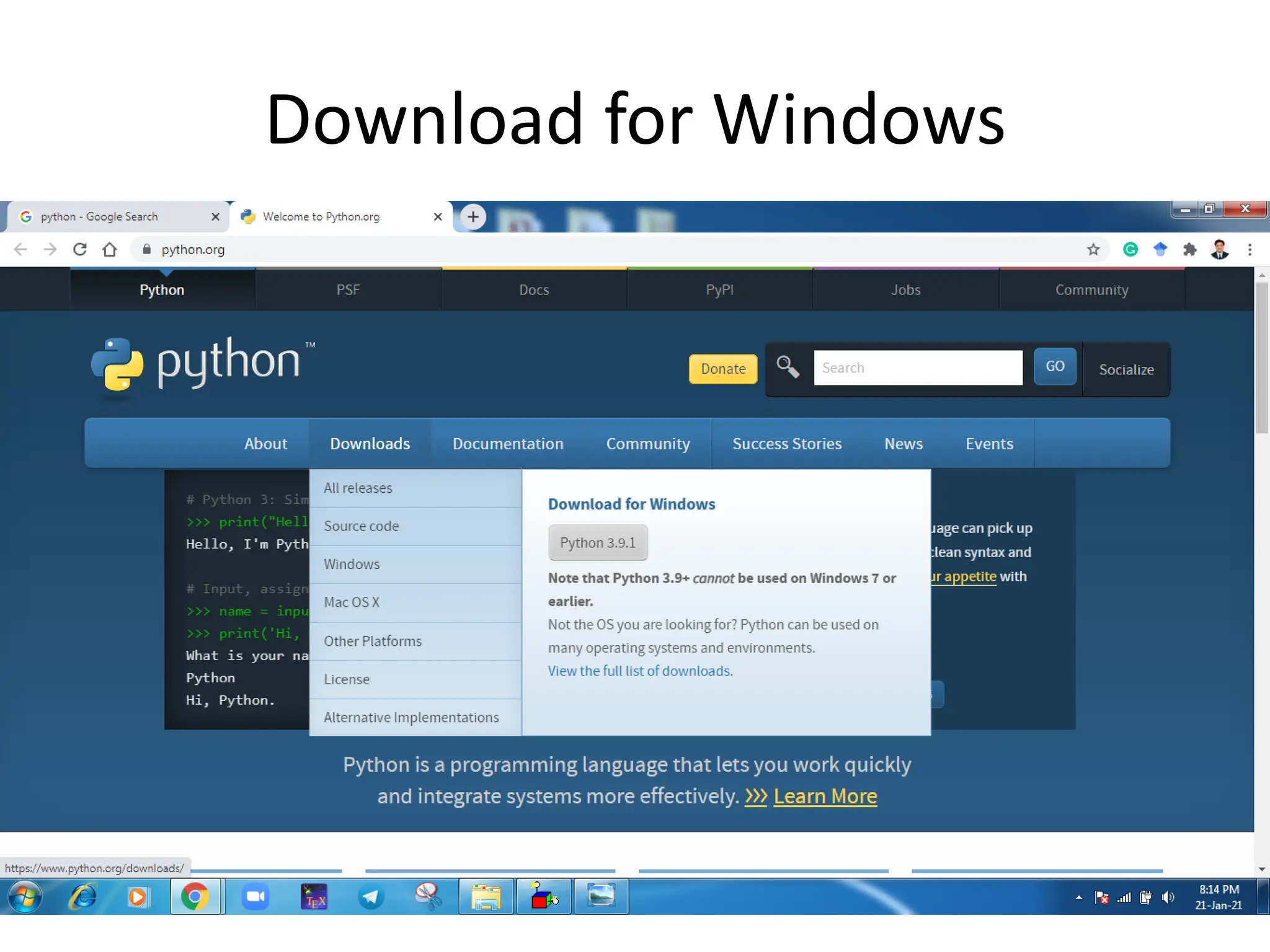The height and width of the screenshot is (952, 1270).
Task: Open the Documentation menu
Action: coord(508,444)
